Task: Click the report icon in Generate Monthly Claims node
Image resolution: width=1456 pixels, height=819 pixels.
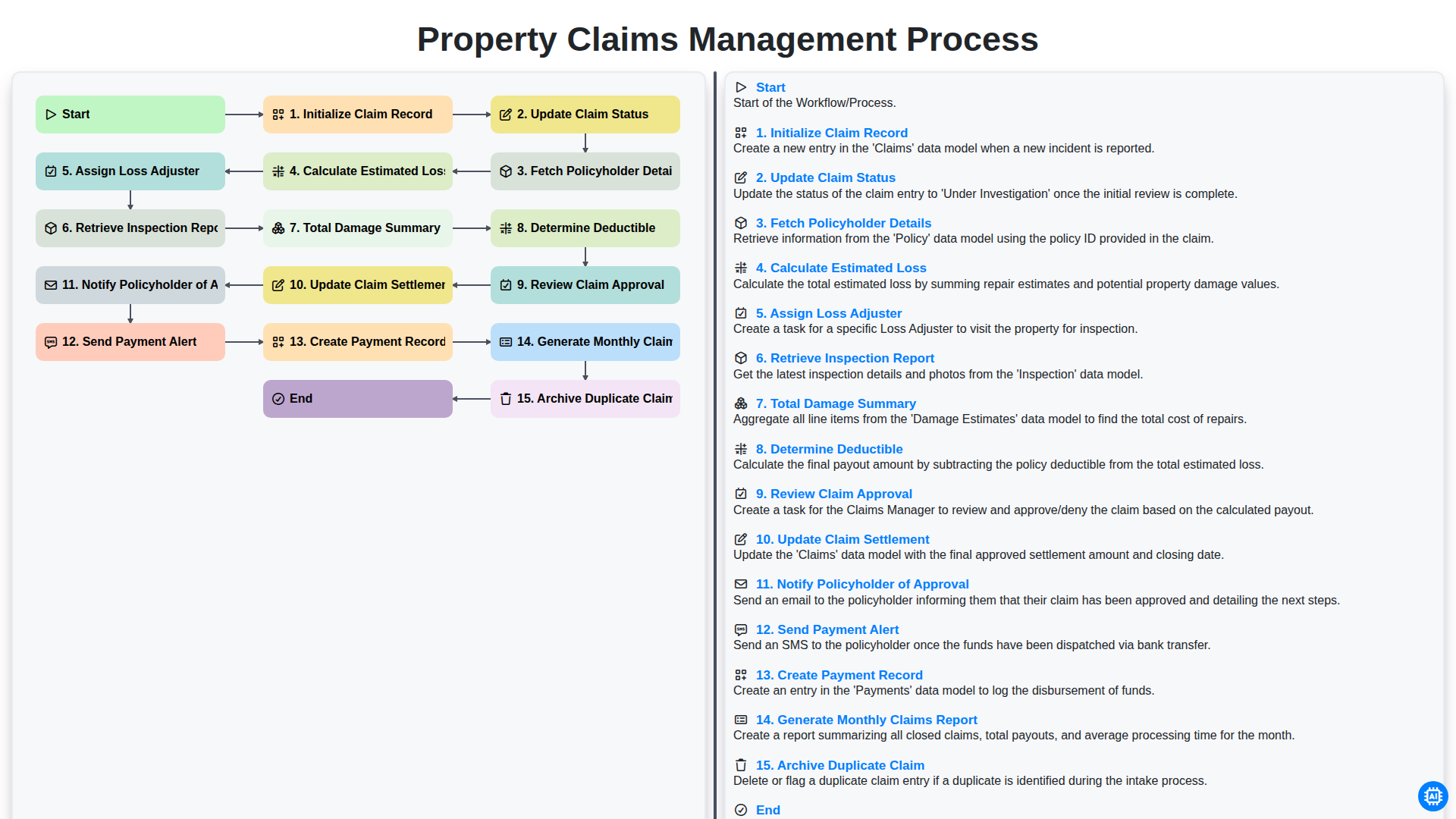Action: [506, 342]
